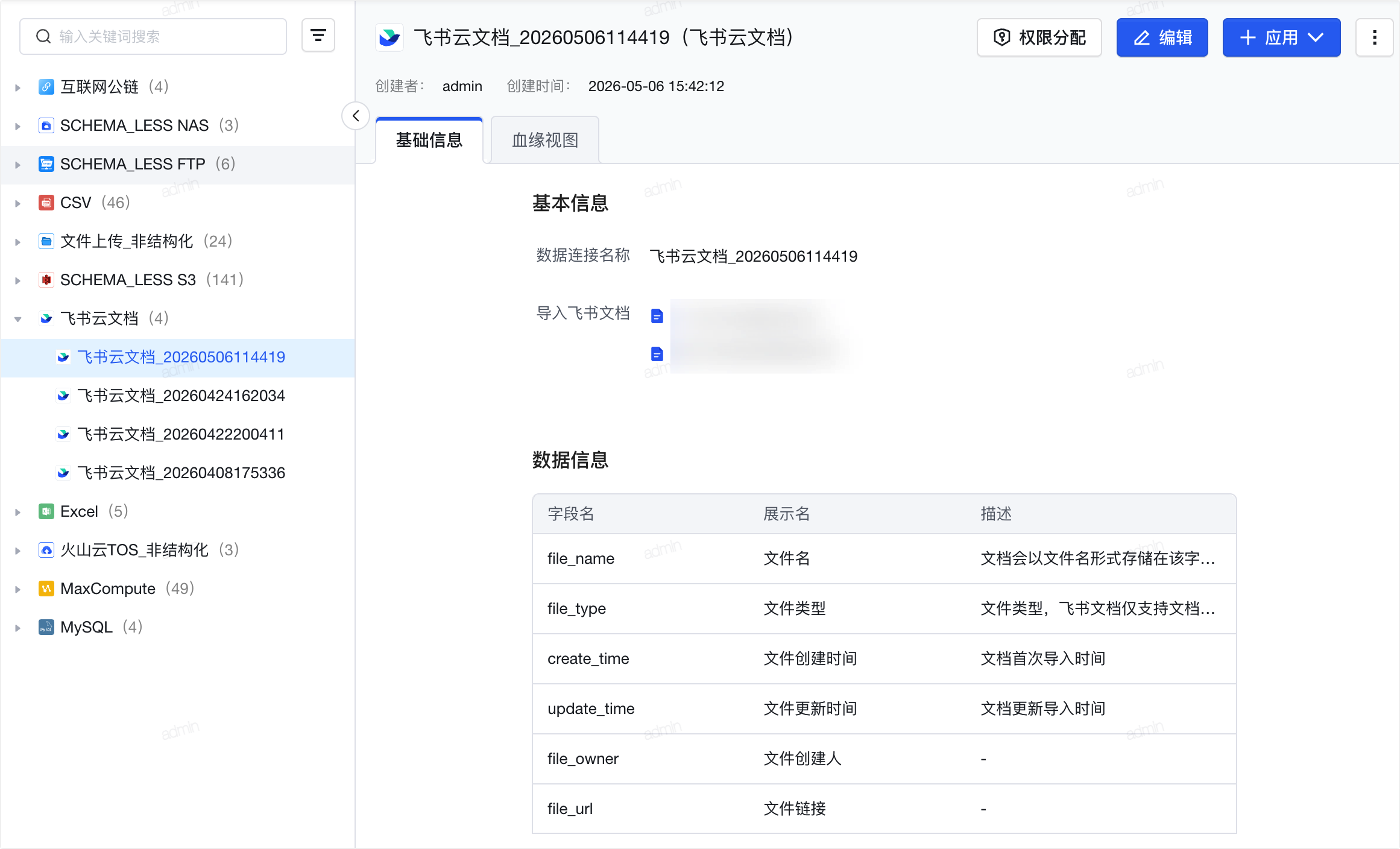Click the MaxCompute icon

(x=46, y=589)
